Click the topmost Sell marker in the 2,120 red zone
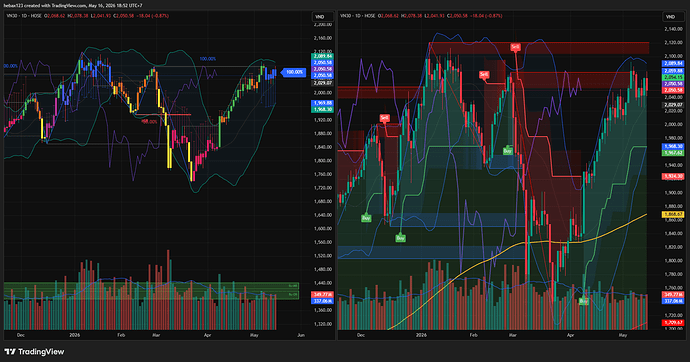Viewport: 690px width, 362px height. (x=515, y=47)
